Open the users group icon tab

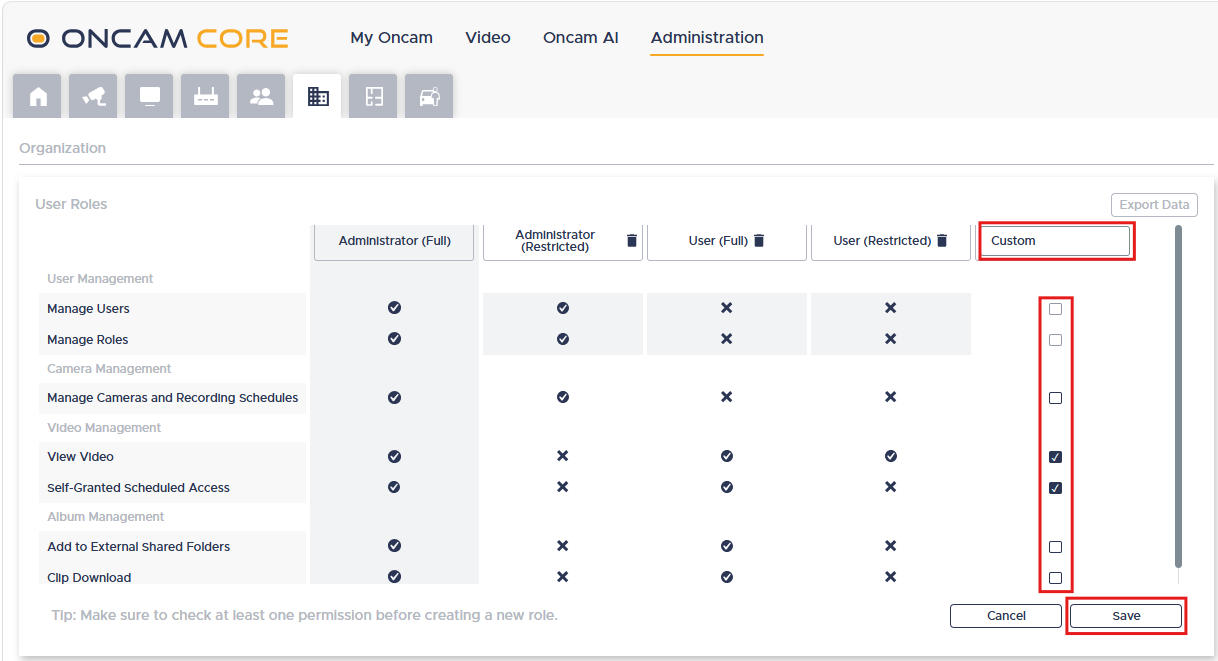point(262,96)
